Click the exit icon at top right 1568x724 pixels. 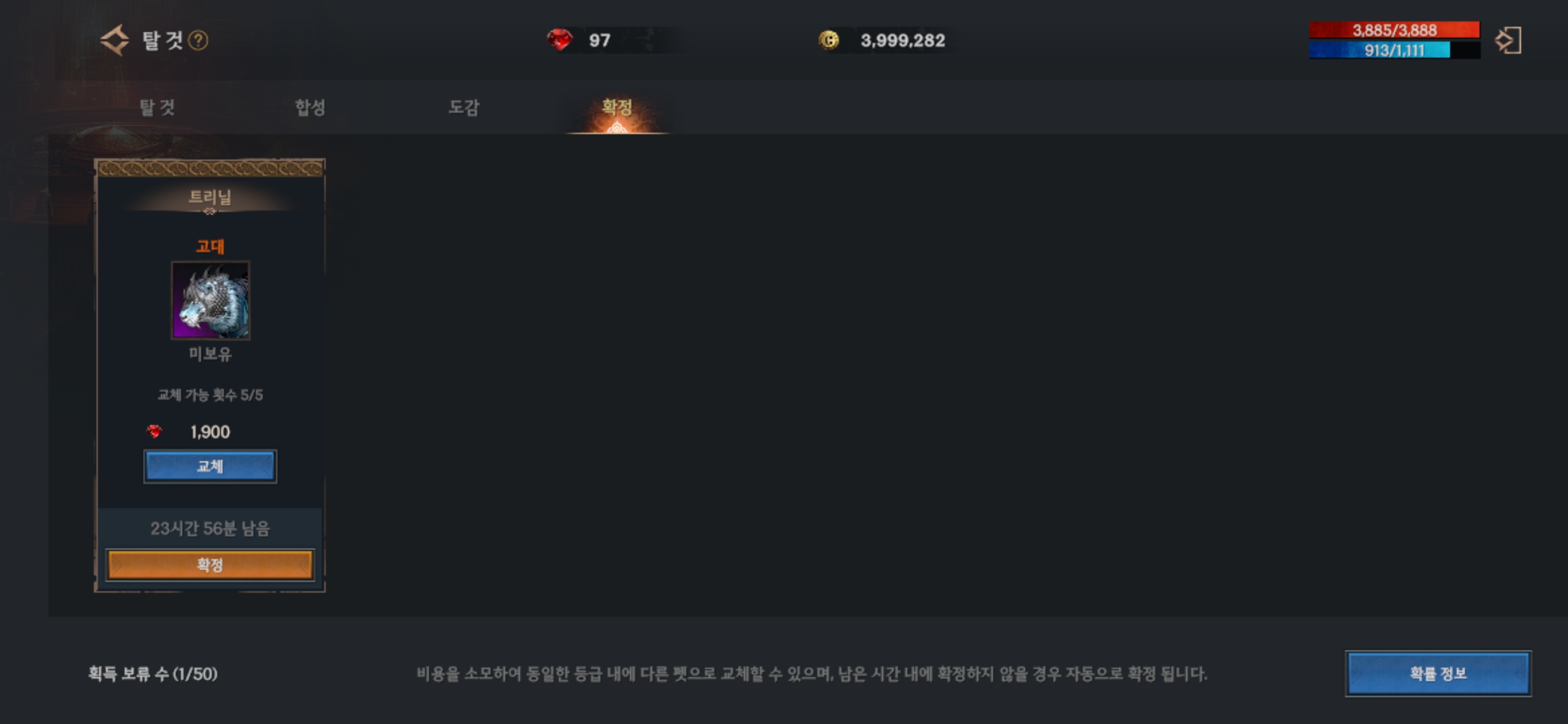(x=1508, y=40)
